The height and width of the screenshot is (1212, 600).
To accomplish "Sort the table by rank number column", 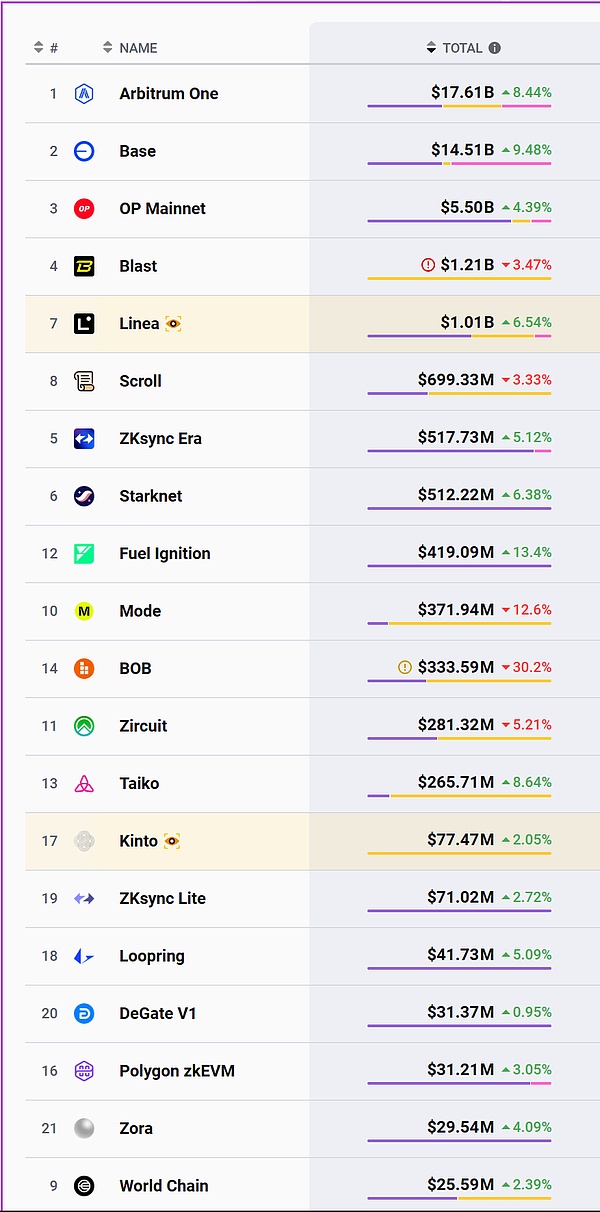I will (45, 48).
